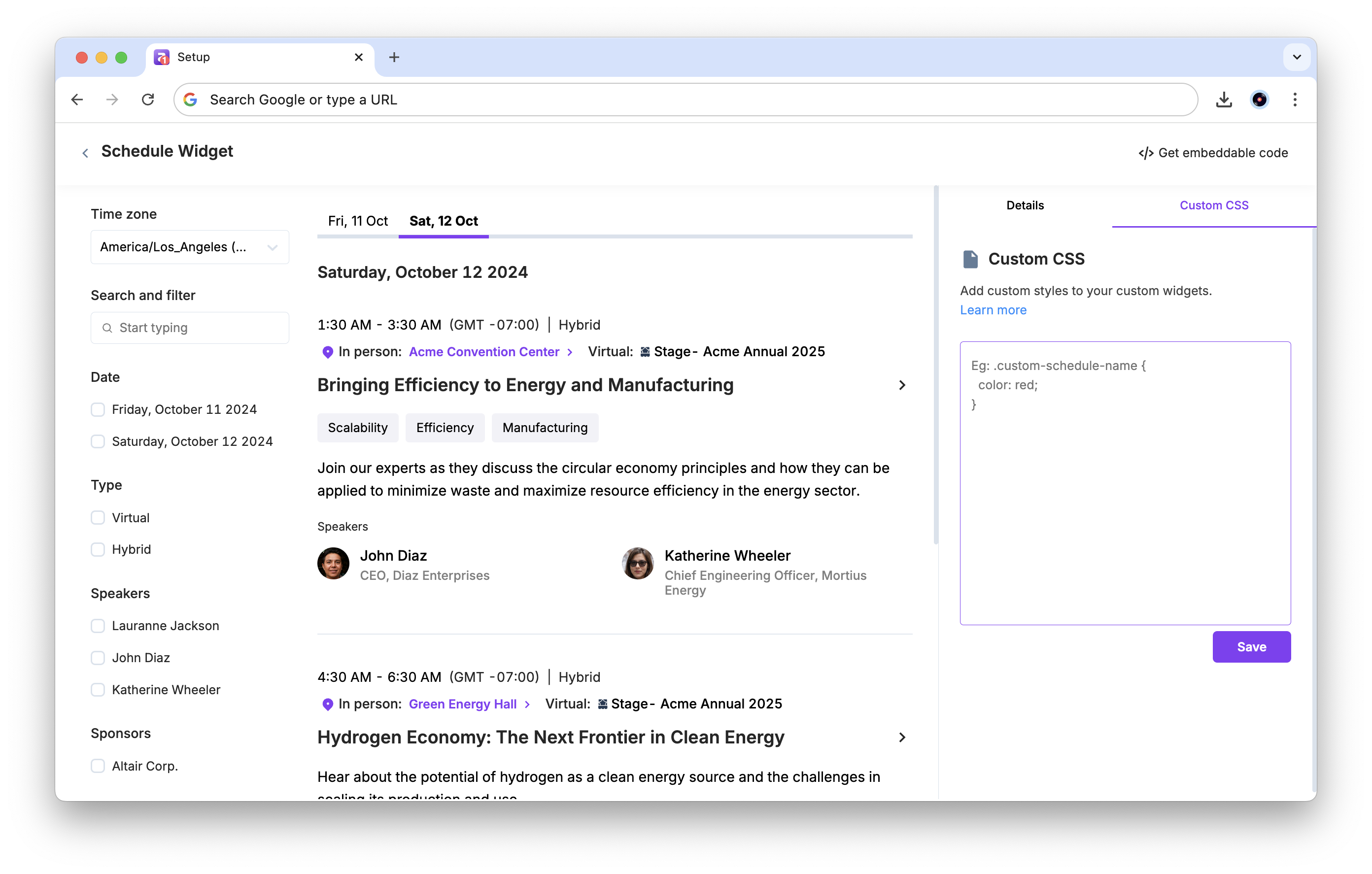1372x874 pixels.
Task: Open the Details tab
Action: [1025, 205]
